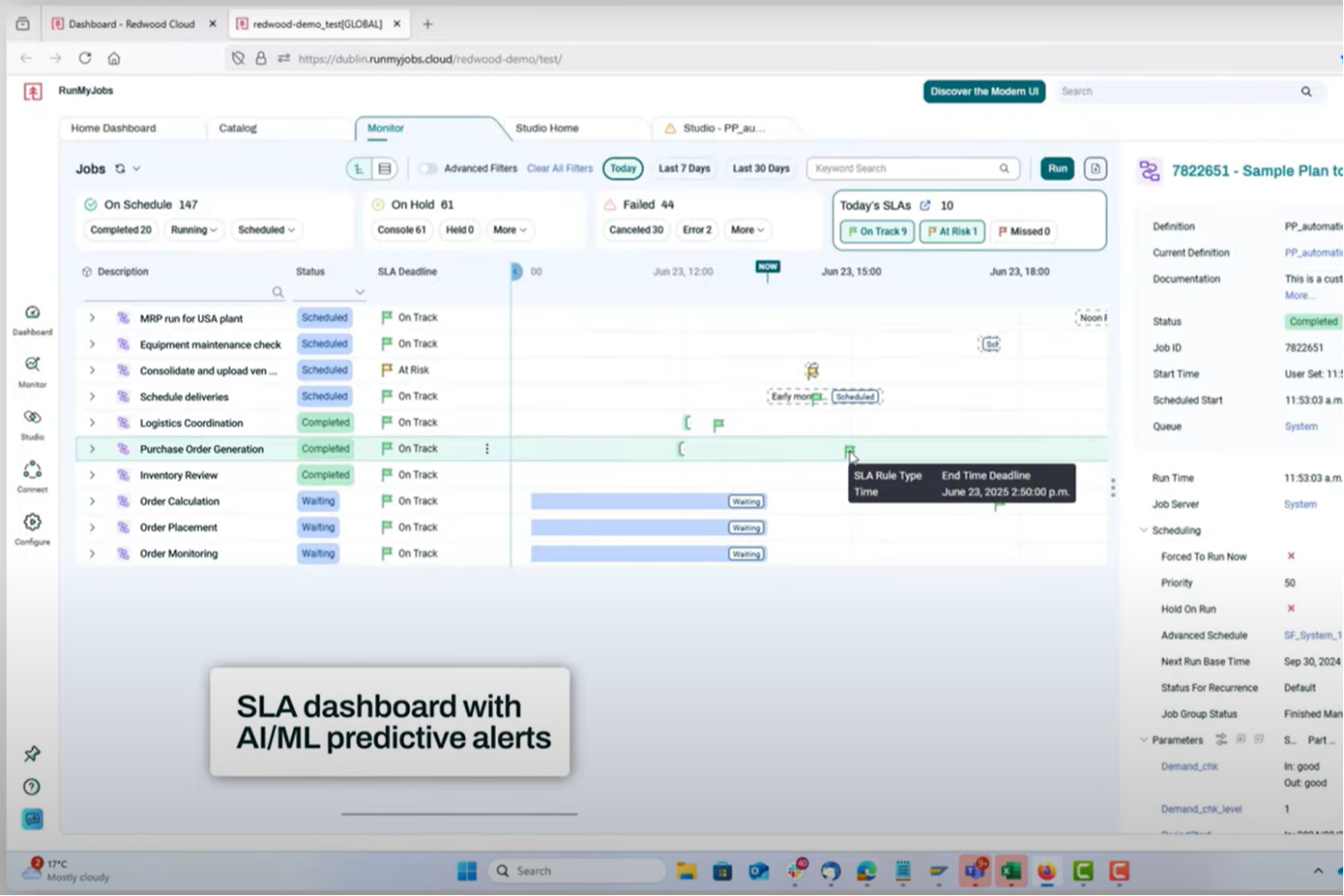This screenshot has width=1344, height=896.
Task: Click Clear All Filters
Action: [x=559, y=168]
